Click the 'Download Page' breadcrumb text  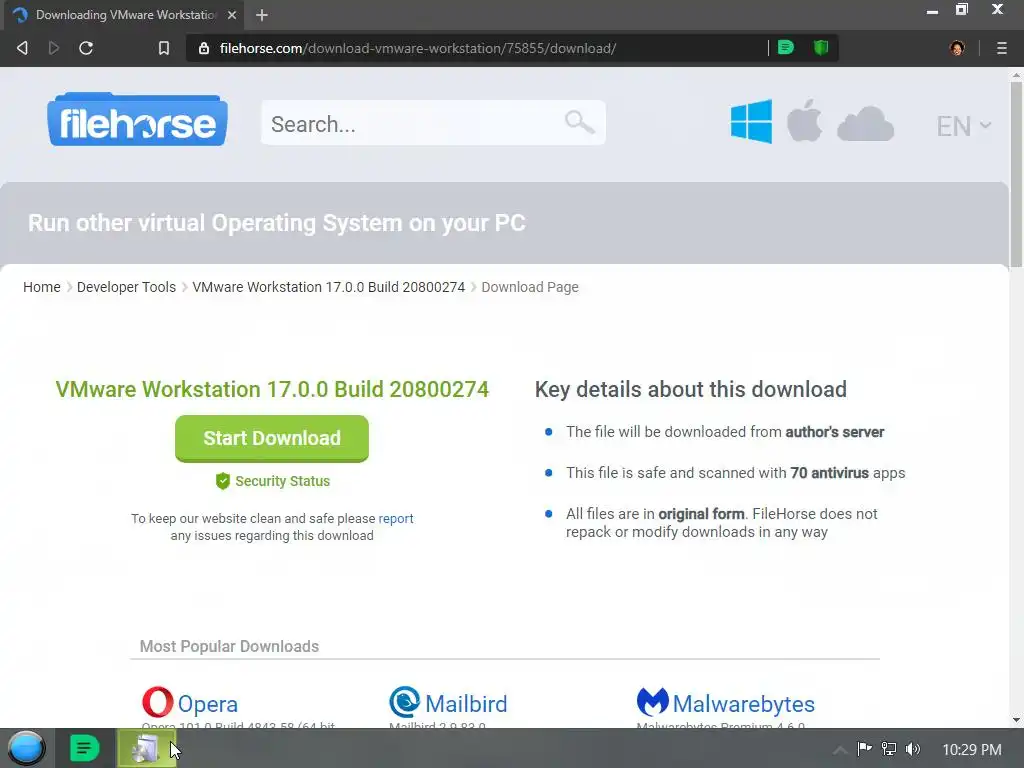point(530,287)
